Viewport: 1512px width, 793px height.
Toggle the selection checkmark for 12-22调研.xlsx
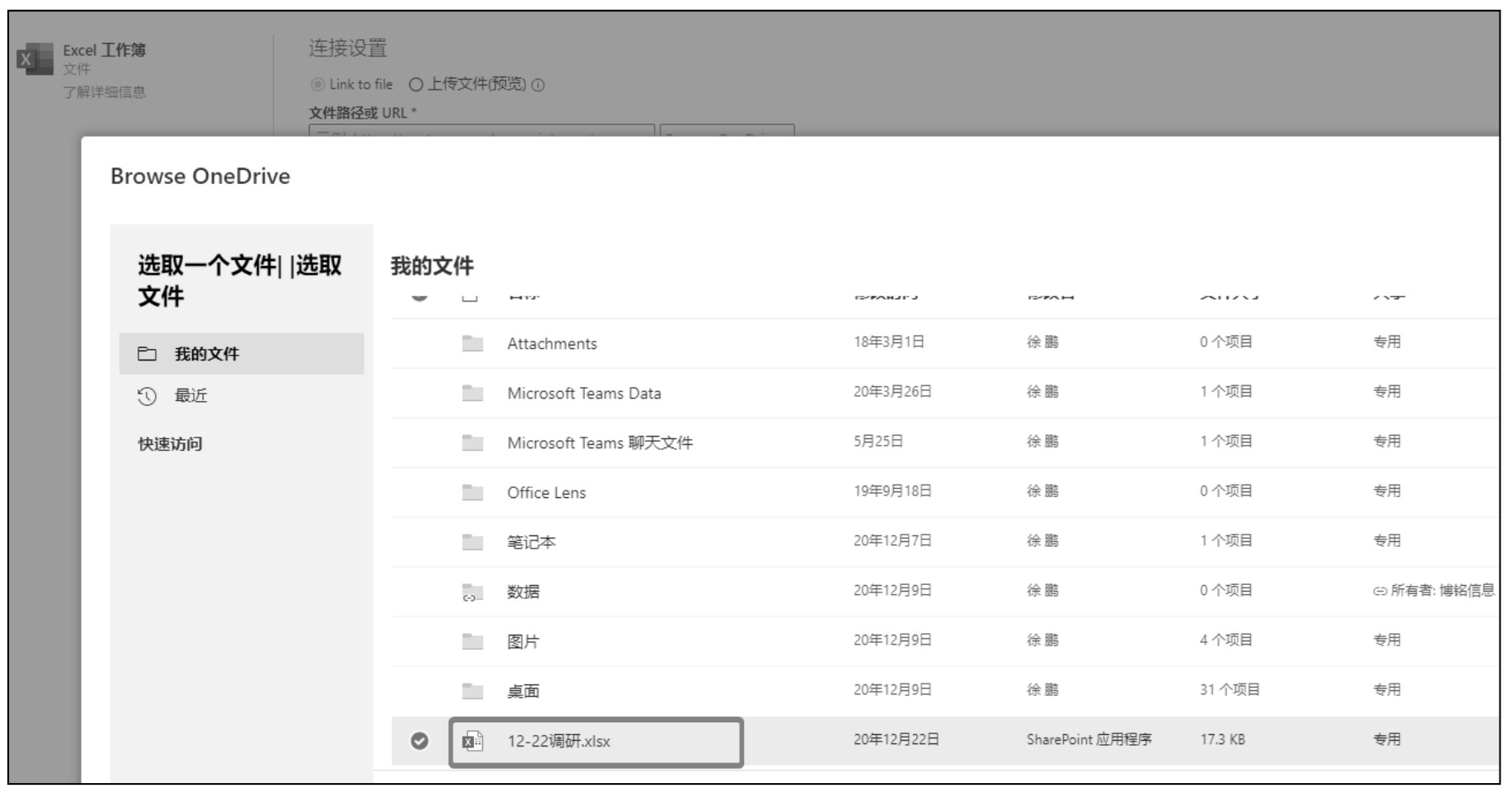420,741
